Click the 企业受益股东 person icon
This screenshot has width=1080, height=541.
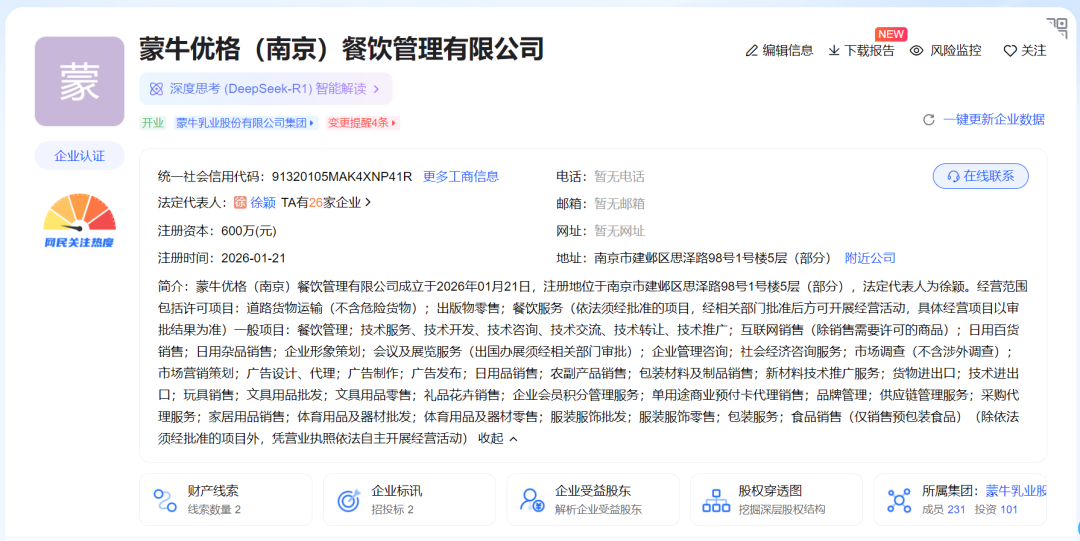tap(532, 500)
